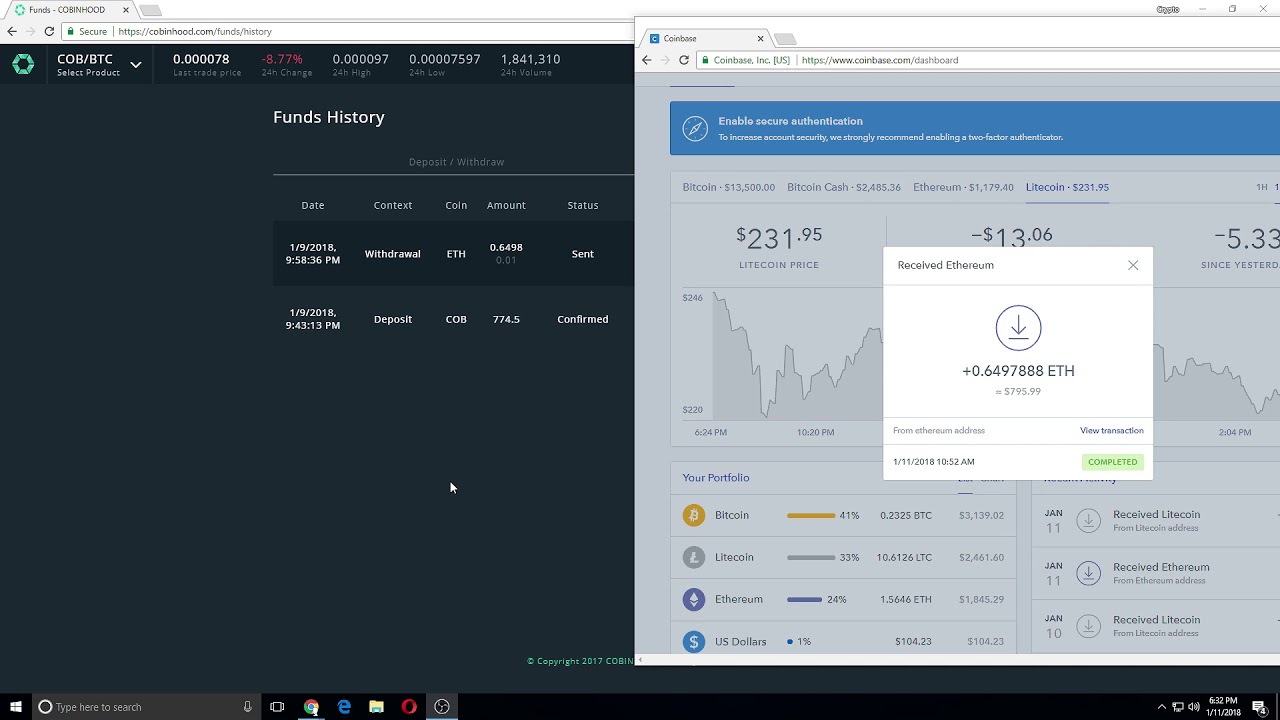Select the Coinbase browser tab

705,38
